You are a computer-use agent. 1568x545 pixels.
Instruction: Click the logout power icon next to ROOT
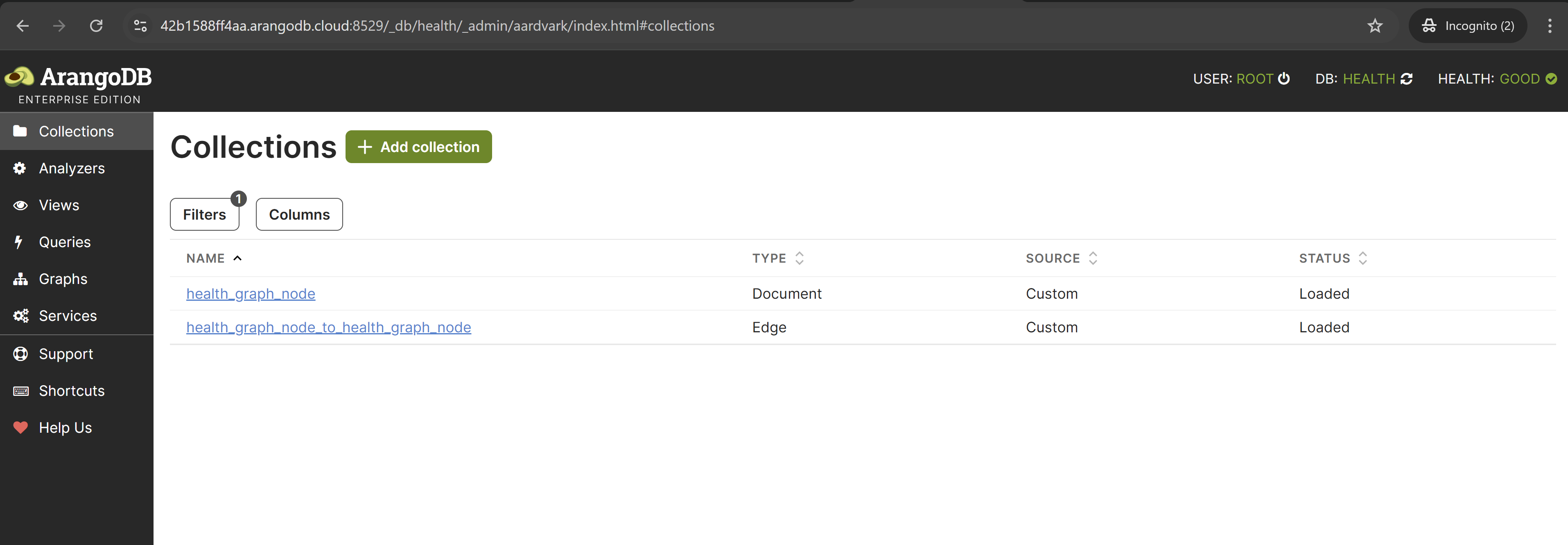pos(1284,79)
